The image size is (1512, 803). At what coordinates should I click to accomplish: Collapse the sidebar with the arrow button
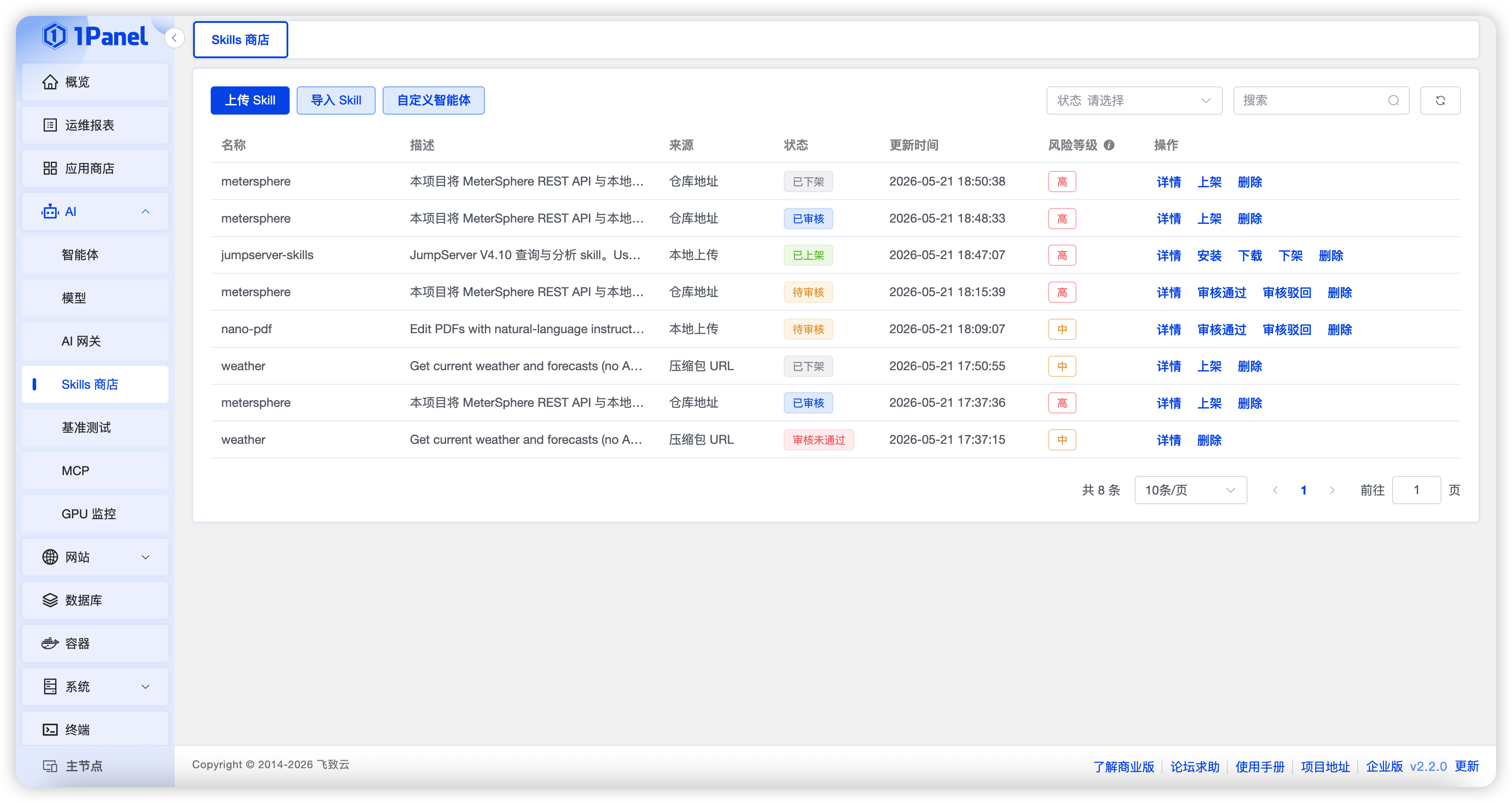[174, 38]
